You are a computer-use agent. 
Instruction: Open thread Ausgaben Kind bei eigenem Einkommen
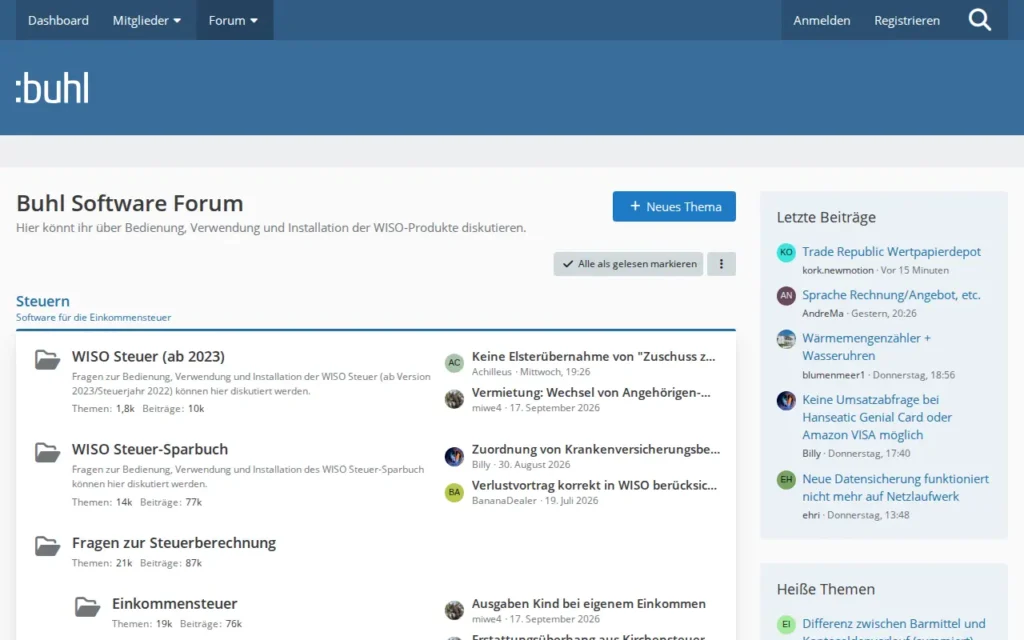point(588,604)
